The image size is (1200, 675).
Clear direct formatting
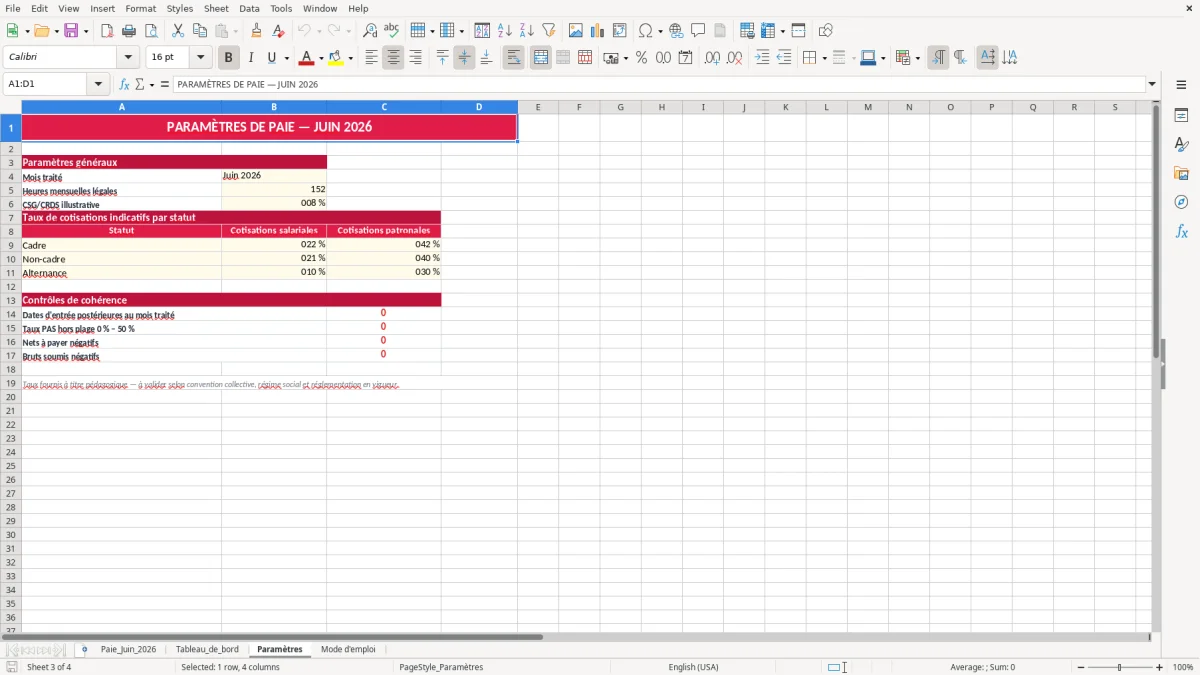278,31
